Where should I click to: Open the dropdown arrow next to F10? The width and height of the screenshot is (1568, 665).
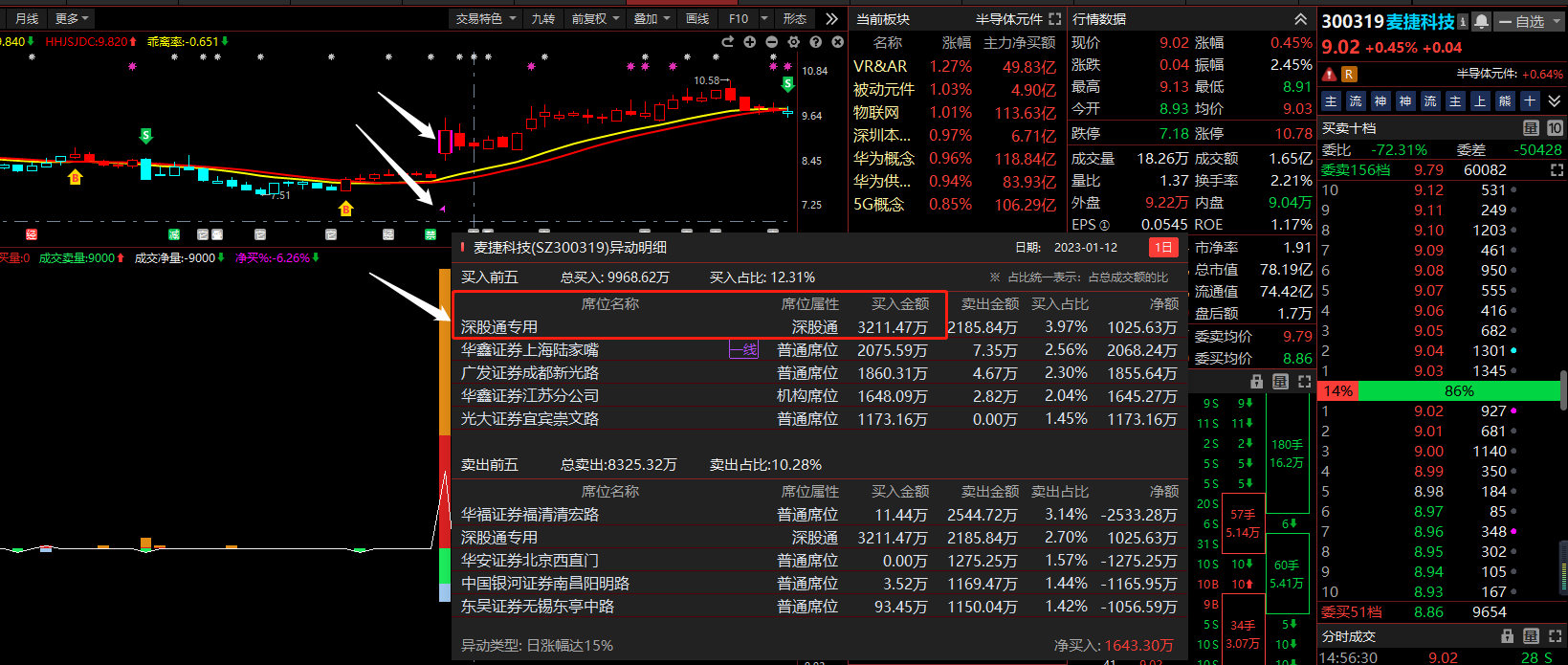(x=764, y=19)
